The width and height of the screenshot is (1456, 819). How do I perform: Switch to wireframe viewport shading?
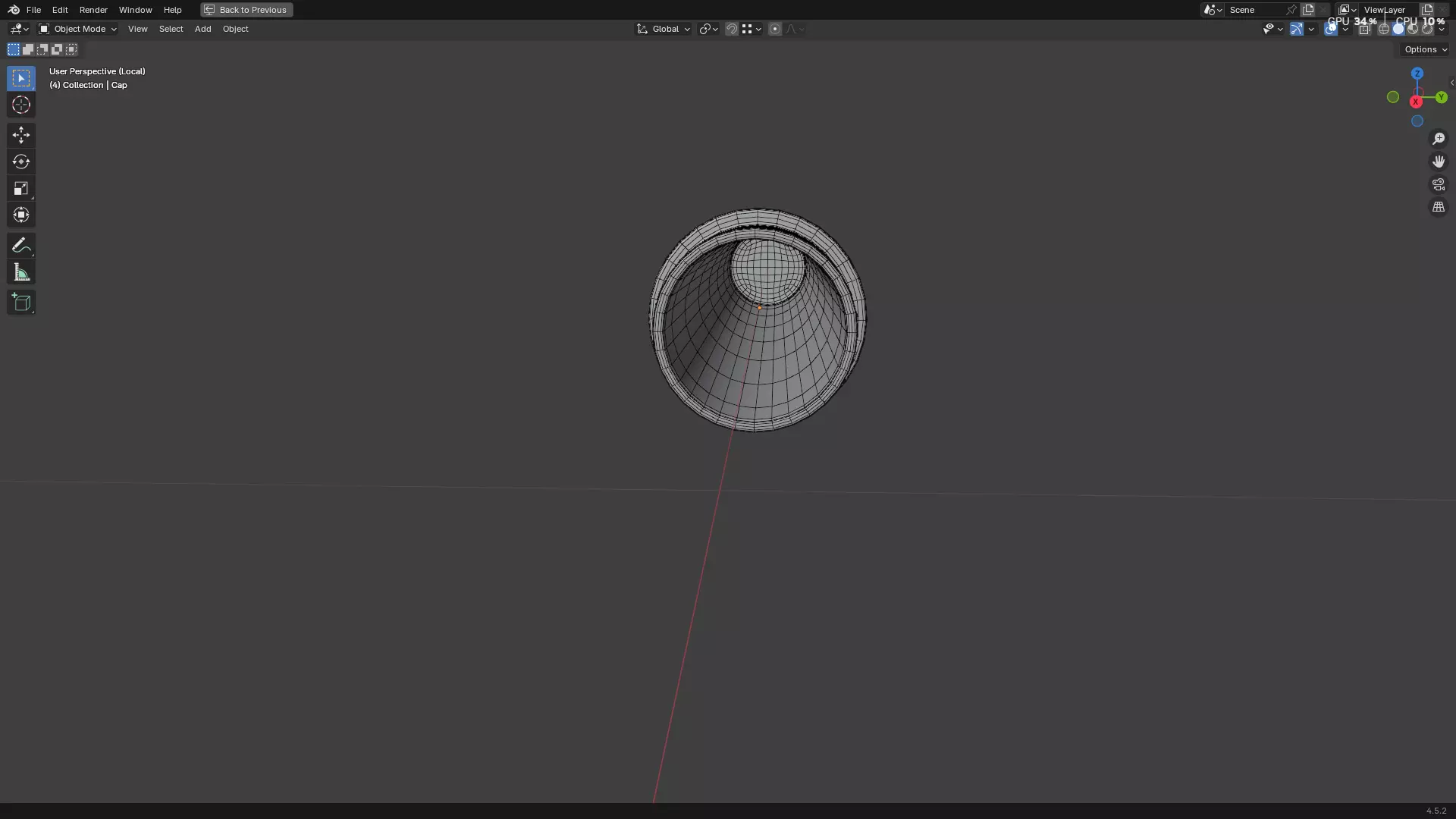click(1383, 29)
